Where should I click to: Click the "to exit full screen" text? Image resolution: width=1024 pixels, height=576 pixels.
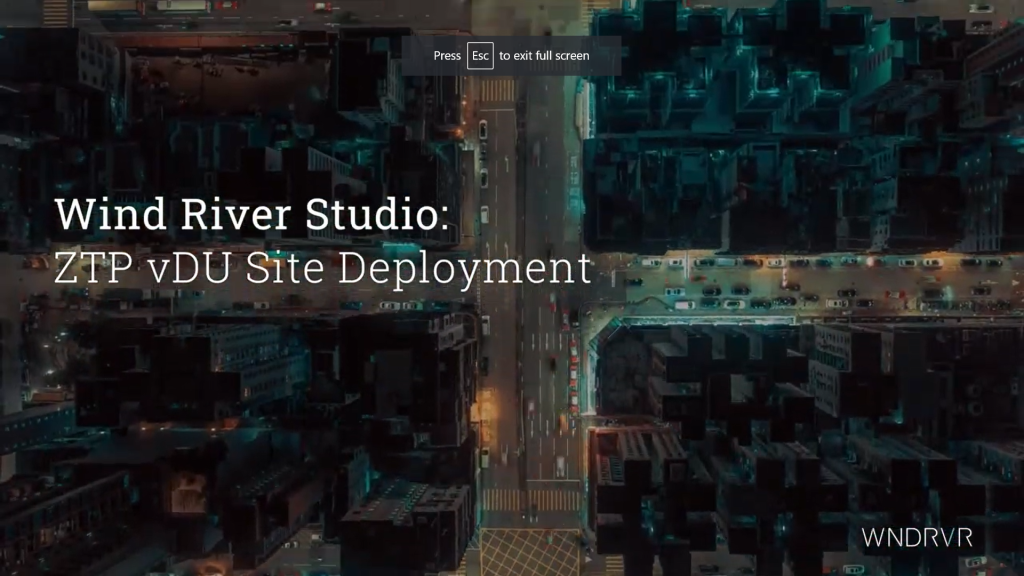(544, 56)
